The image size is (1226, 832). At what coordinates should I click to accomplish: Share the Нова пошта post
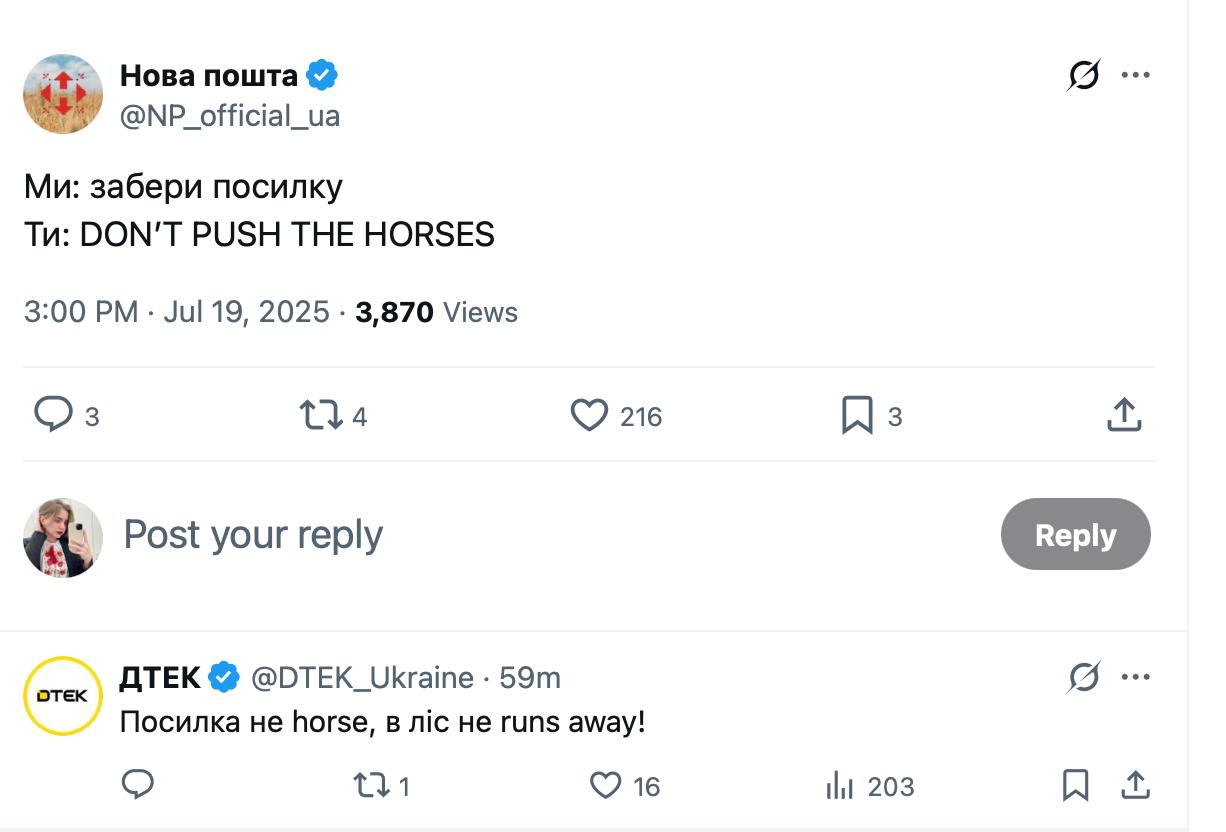point(1124,414)
